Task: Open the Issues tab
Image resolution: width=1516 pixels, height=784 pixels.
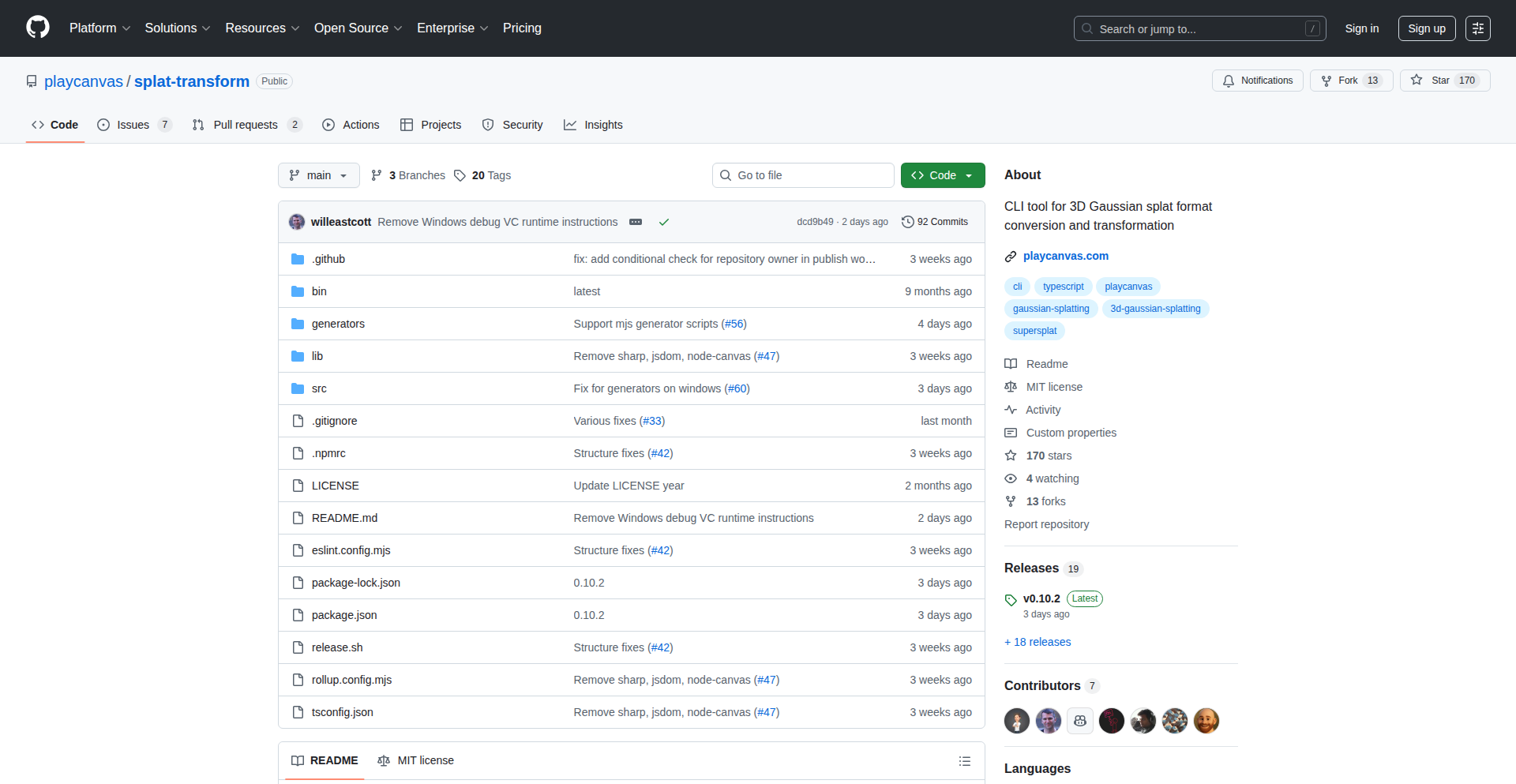Action: click(134, 125)
